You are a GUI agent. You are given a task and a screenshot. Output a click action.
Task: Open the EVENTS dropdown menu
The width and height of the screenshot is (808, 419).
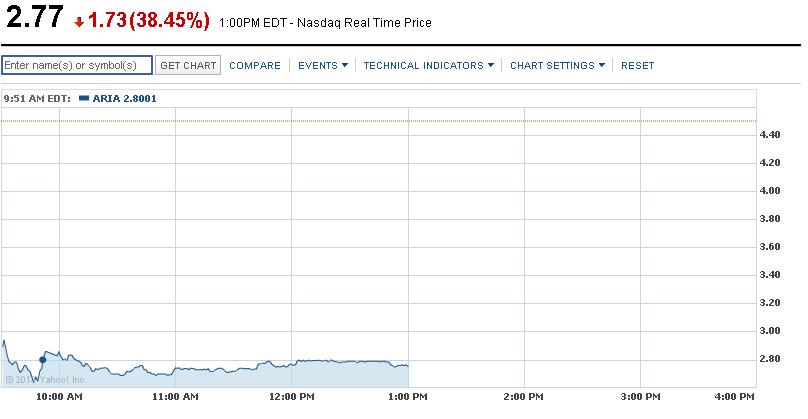point(323,66)
